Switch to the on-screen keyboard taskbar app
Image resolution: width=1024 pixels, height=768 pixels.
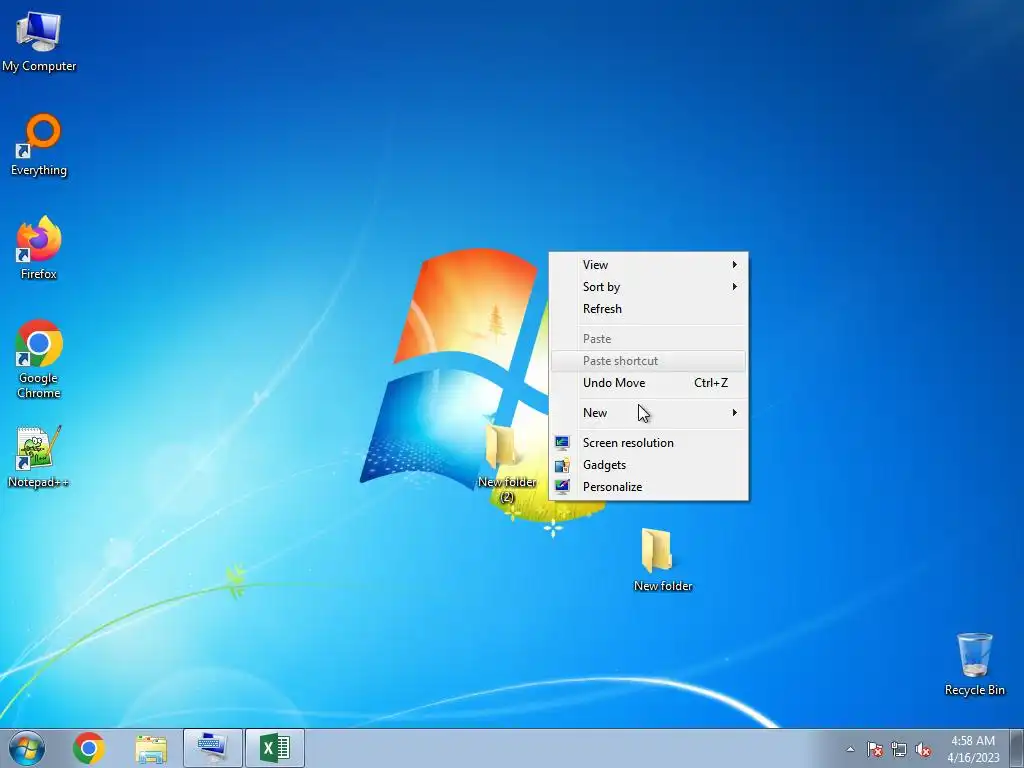click(213, 748)
